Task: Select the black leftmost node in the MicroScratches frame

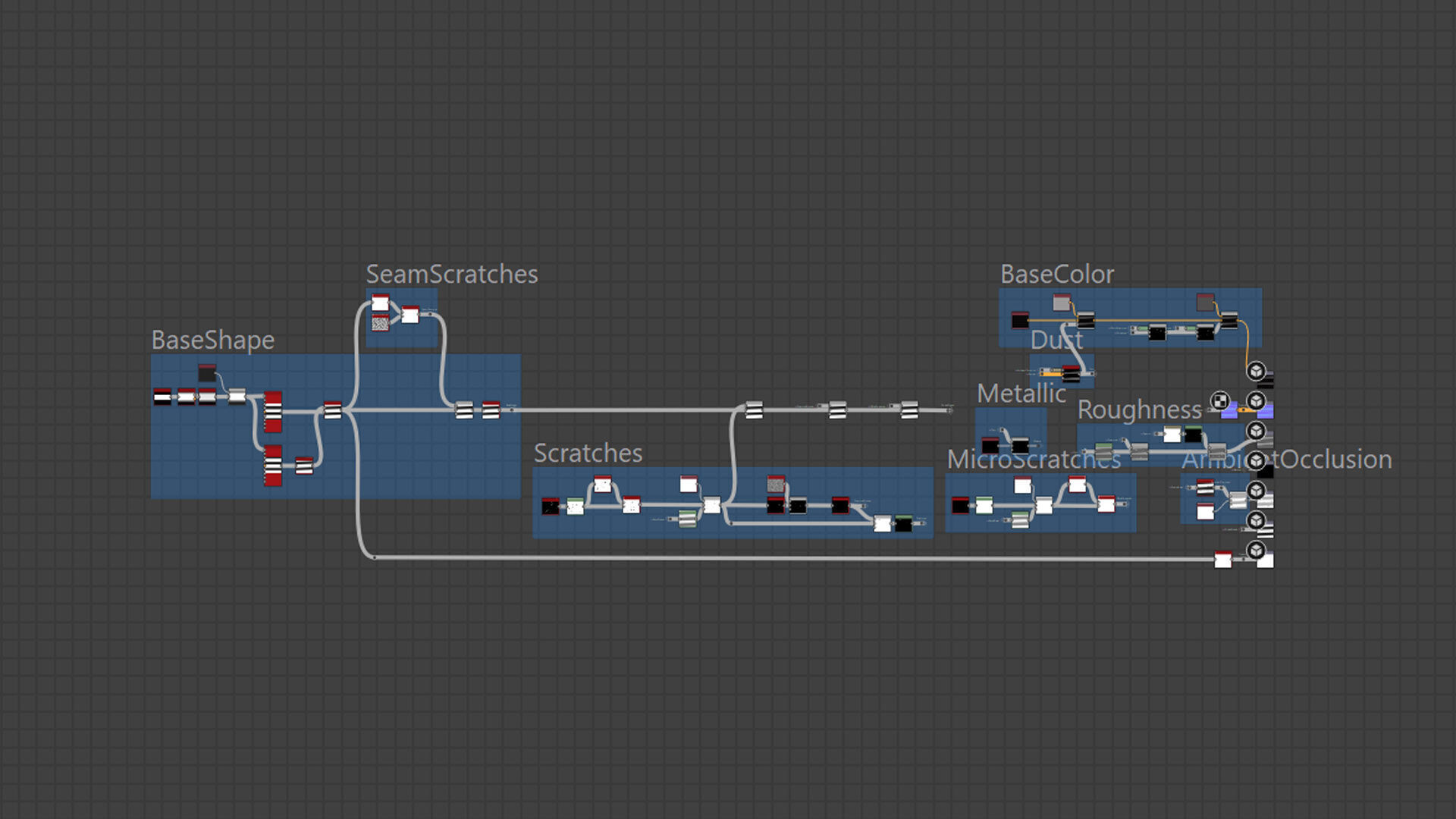Action: coord(960,505)
